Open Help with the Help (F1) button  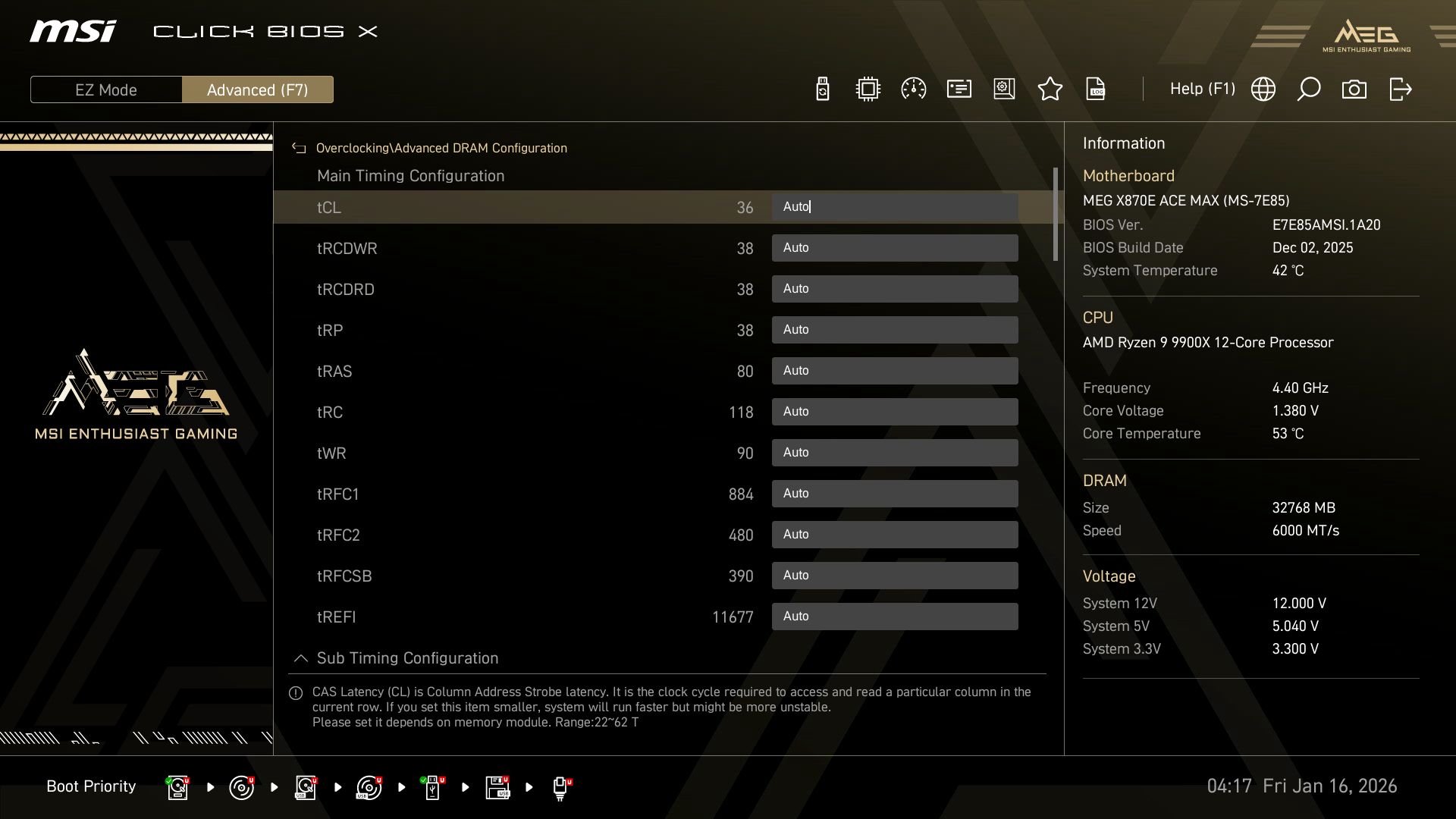click(1203, 89)
